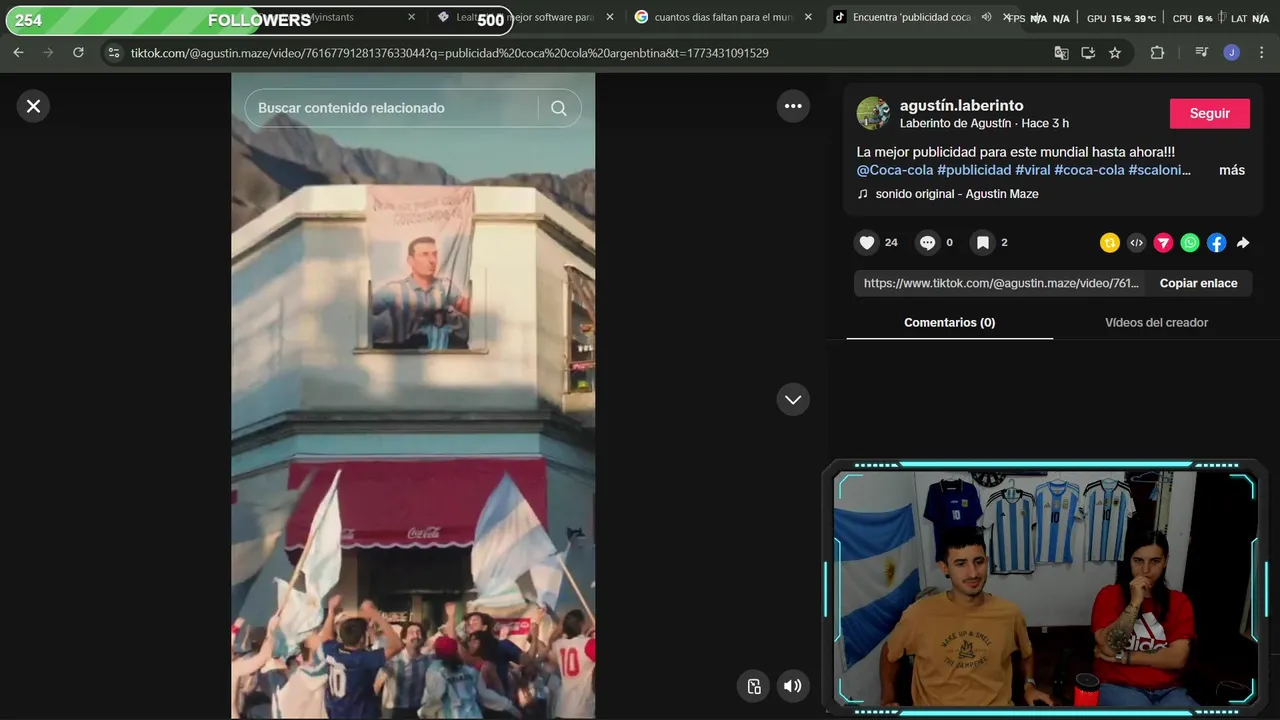Click the browser back arrow

click(x=18, y=53)
